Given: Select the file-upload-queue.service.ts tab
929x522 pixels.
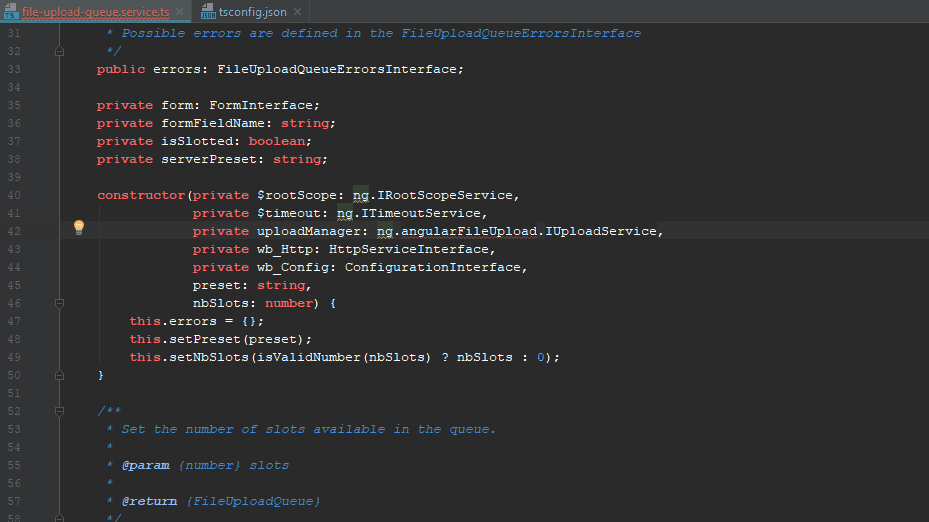Looking at the screenshot, I should coord(95,11).
